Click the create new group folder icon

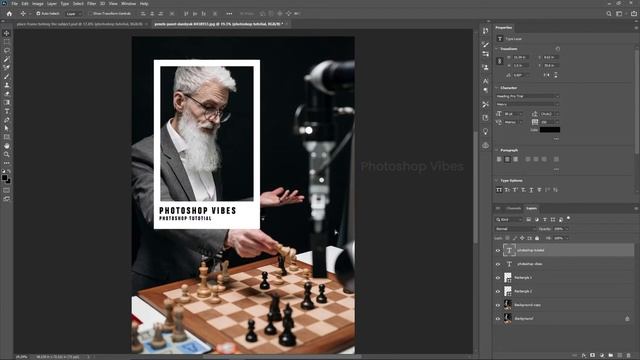[x=611, y=356]
